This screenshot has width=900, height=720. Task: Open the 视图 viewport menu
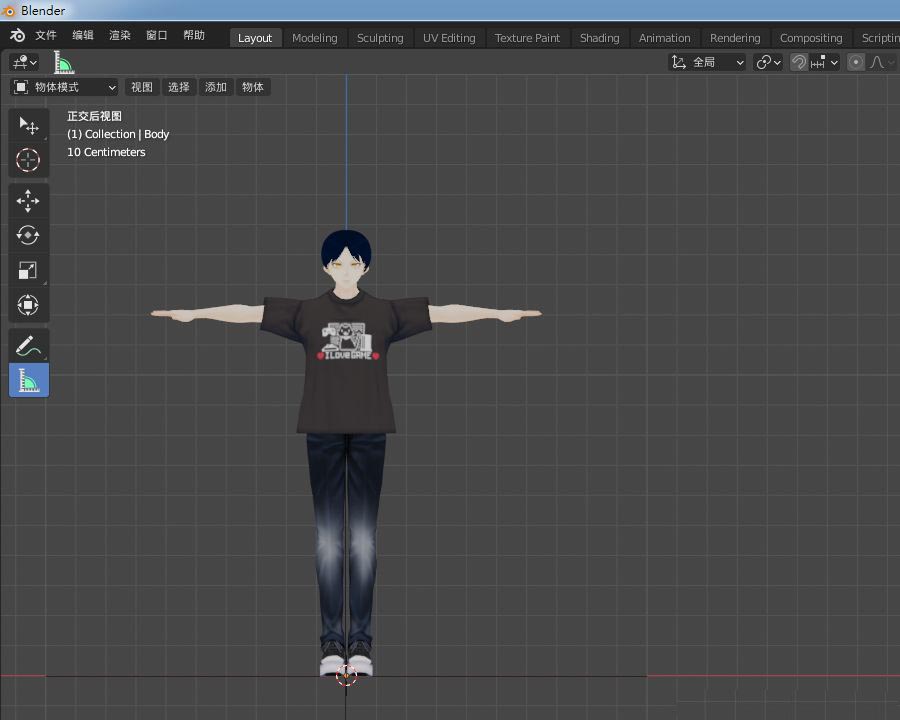click(x=142, y=87)
